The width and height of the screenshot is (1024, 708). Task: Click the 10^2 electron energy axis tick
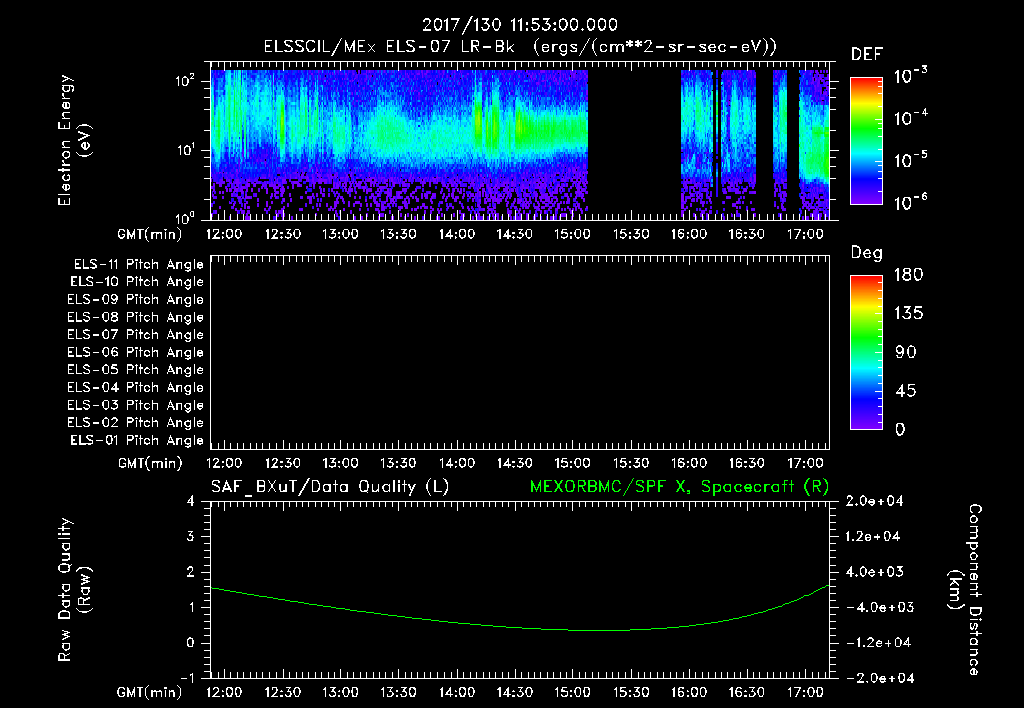185,82
